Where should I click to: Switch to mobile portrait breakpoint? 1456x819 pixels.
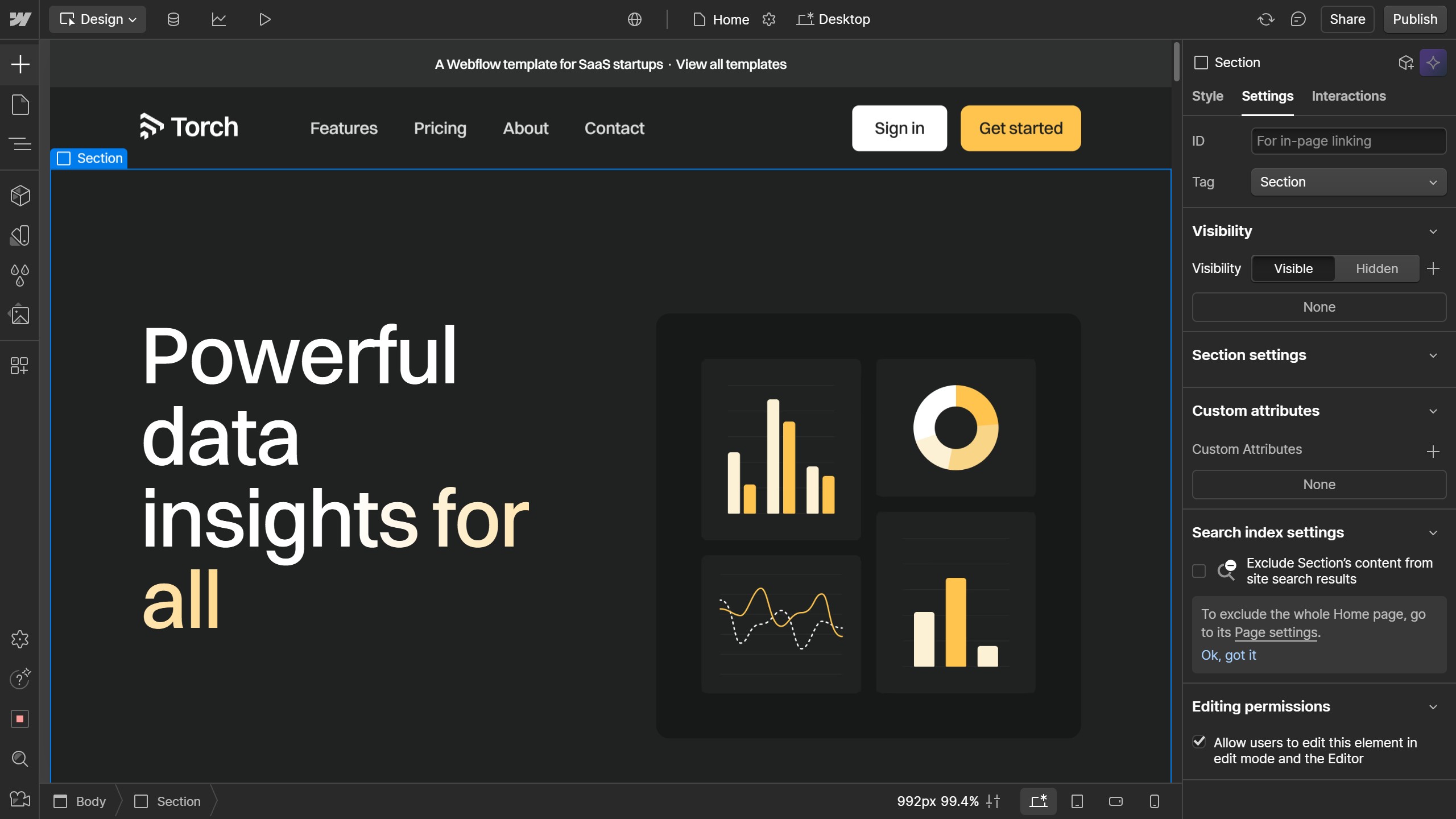[1155, 801]
